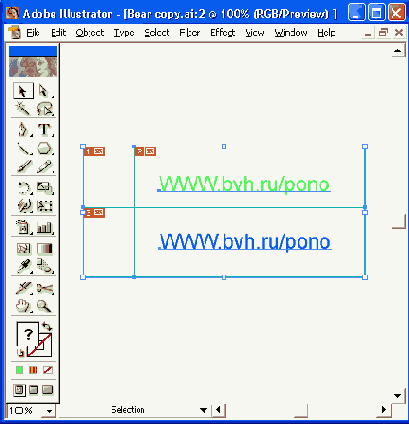This screenshot has height=424, width=409.
Task: Select the Eyedropper tool
Action: click(24, 266)
